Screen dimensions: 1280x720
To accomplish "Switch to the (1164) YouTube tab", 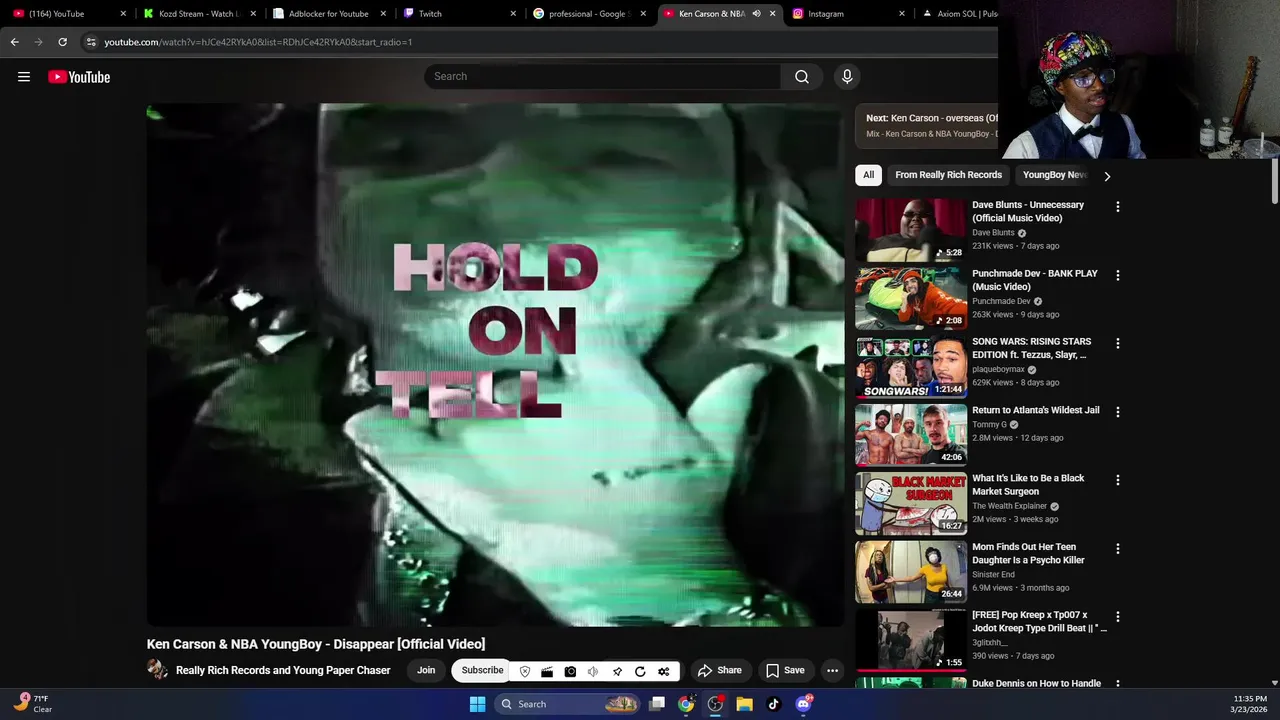I will coord(66,14).
